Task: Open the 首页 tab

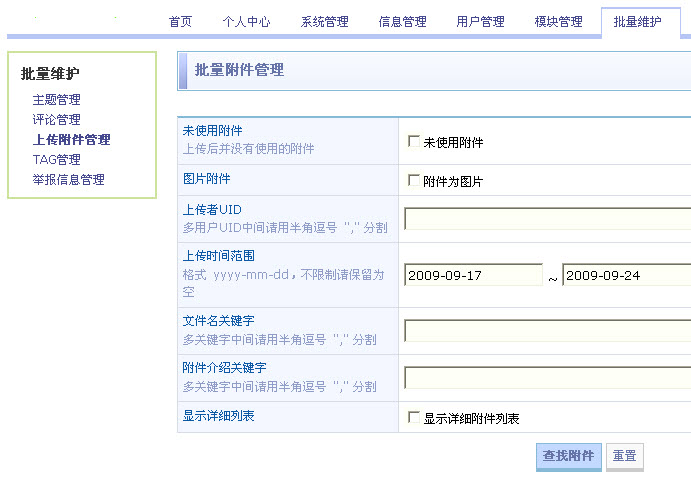Action: pyautogui.click(x=180, y=22)
